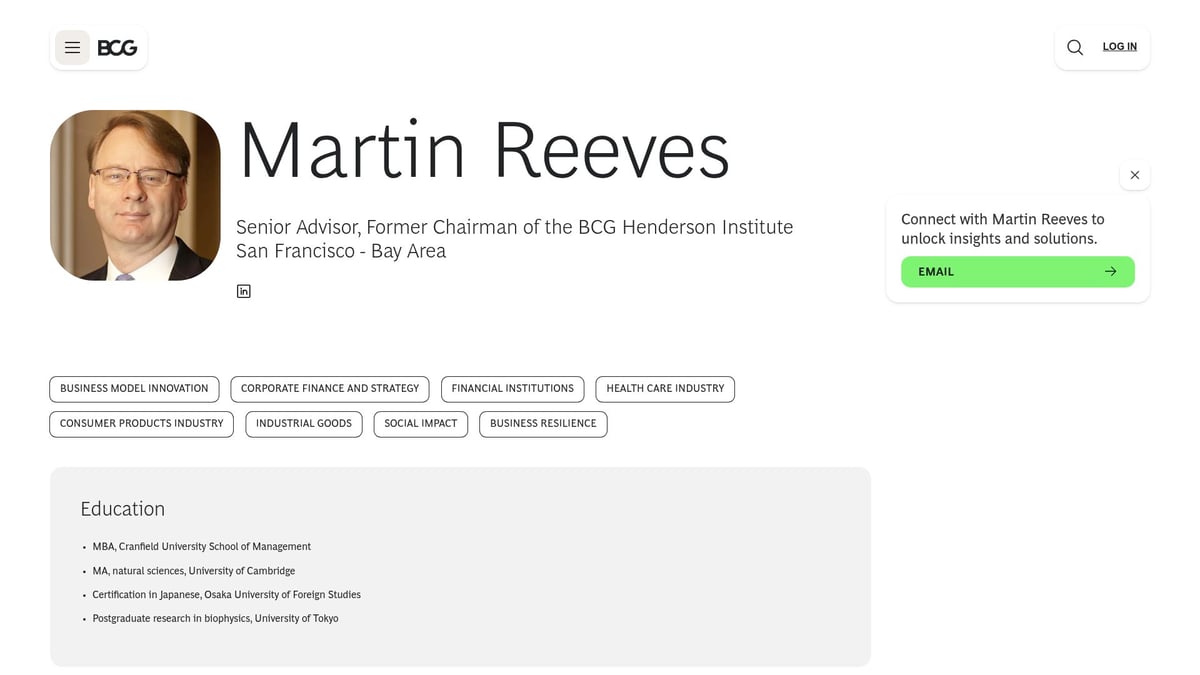
Task: Dismiss the connect panel with the X
Action: click(1134, 174)
